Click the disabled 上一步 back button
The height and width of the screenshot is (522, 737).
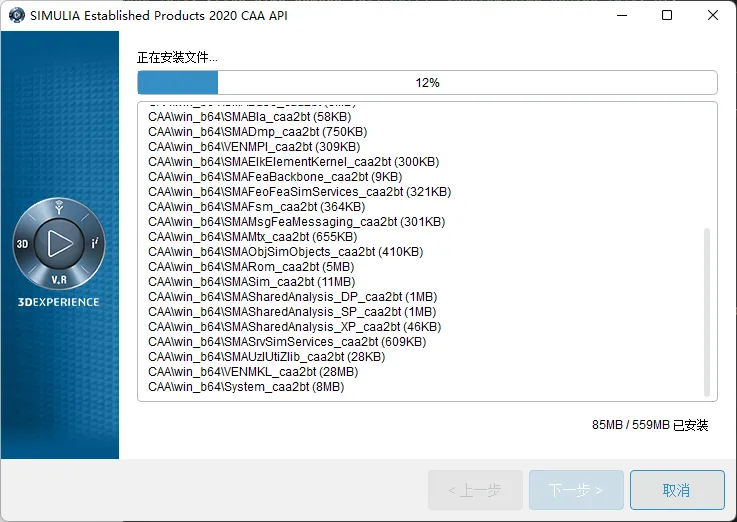(475, 490)
